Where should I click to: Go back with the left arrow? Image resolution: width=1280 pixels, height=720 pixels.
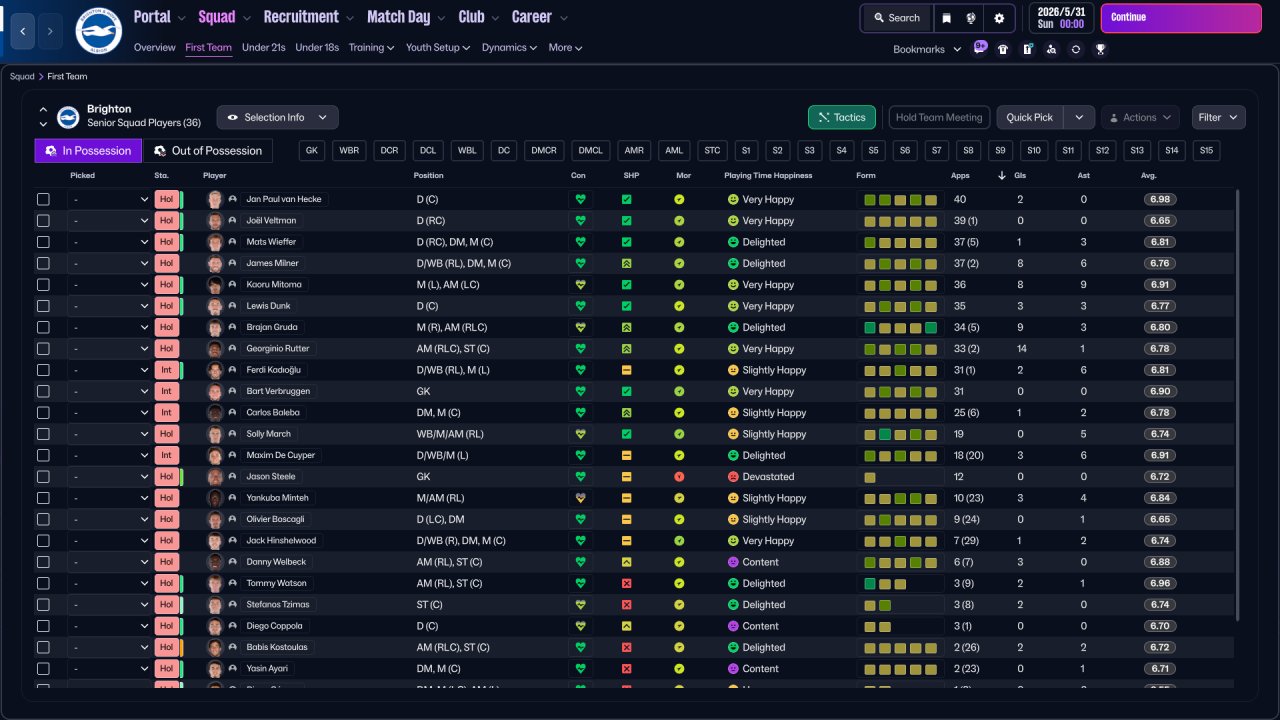23,31
